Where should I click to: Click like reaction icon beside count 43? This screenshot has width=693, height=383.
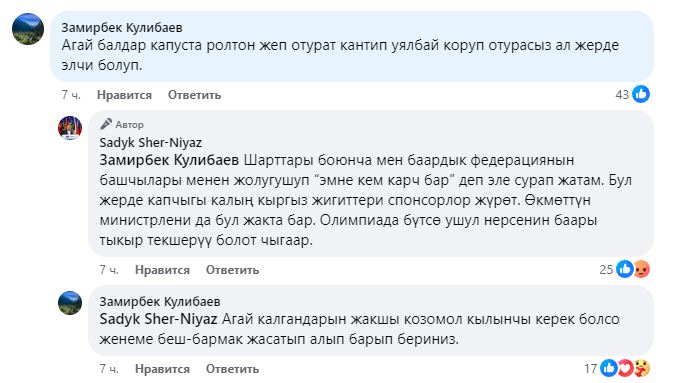click(x=641, y=94)
